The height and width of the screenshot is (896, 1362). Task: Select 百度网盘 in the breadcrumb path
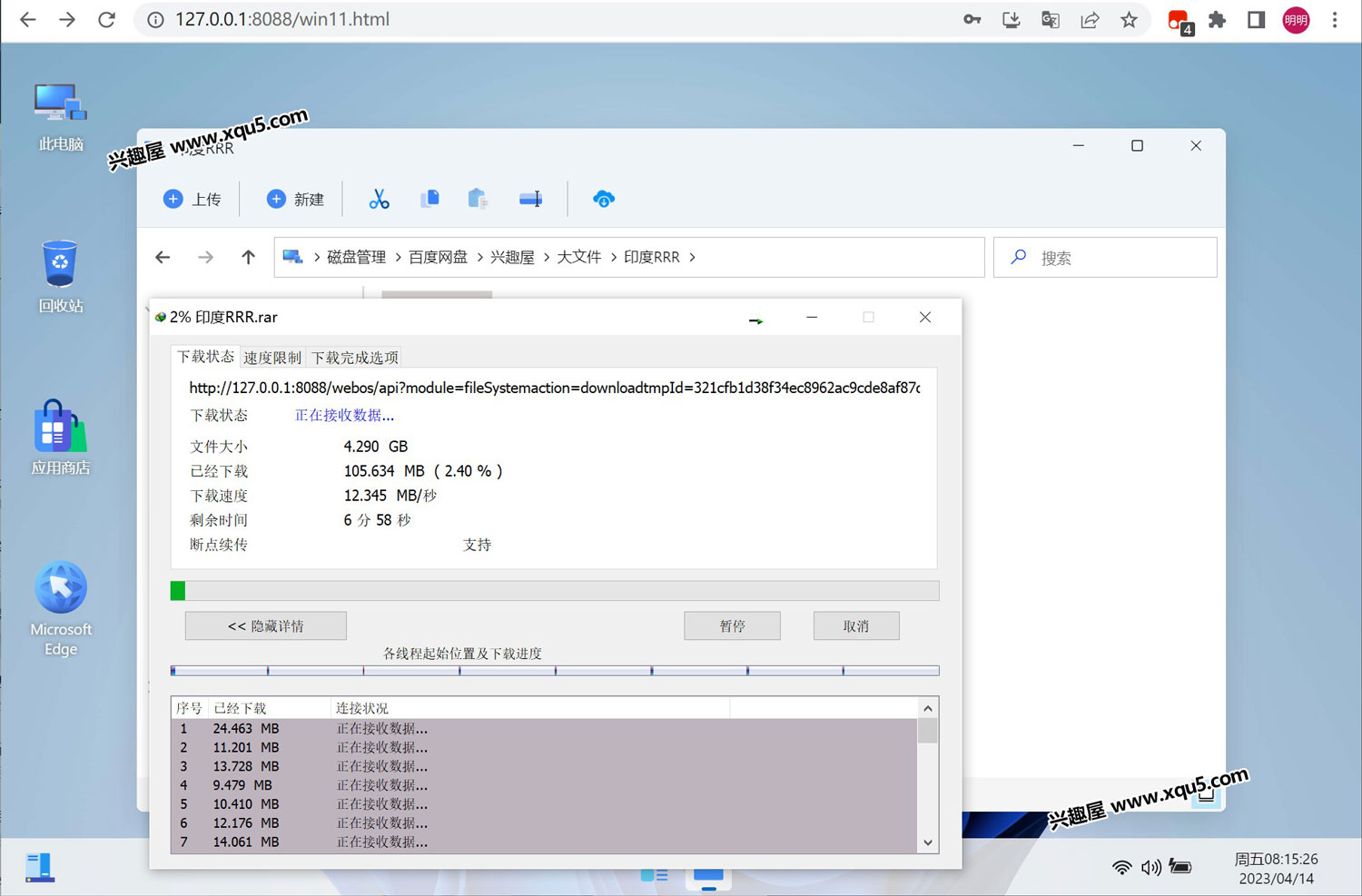(438, 257)
